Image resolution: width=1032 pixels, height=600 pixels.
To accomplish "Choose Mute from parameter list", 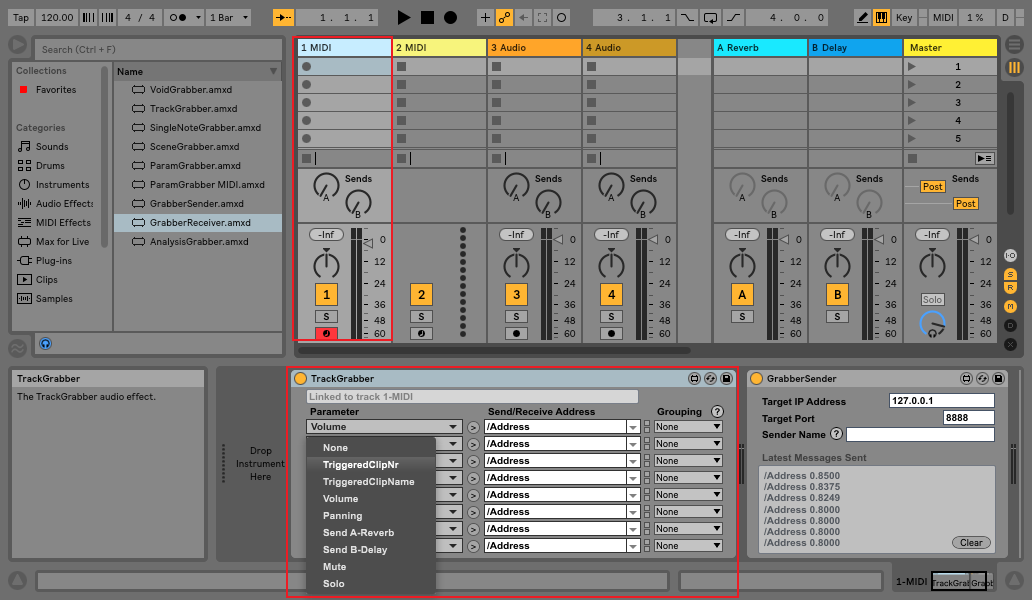I will click(334, 566).
